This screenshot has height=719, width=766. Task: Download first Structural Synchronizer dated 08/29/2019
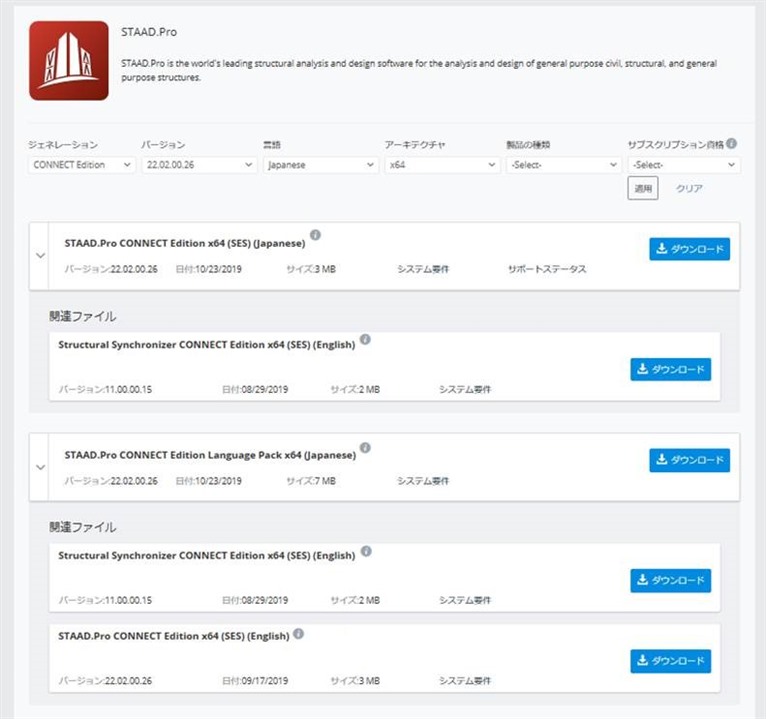point(670,369)
